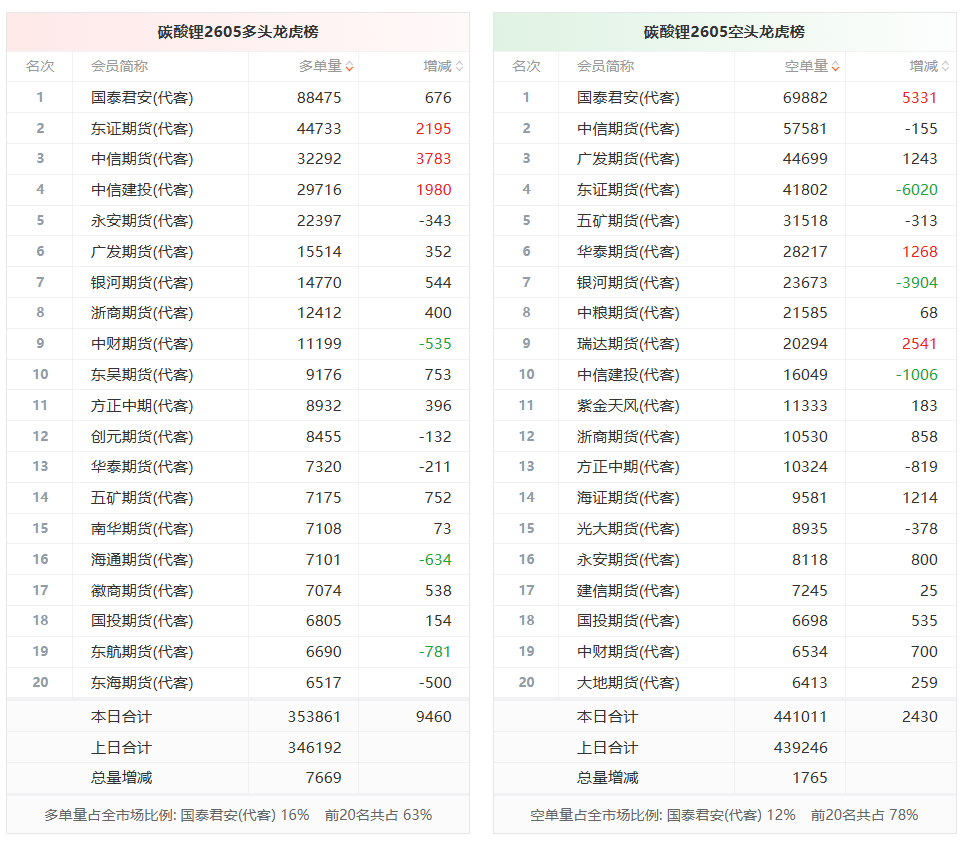Select 广发期货(代客) in short table

point(628,159)
